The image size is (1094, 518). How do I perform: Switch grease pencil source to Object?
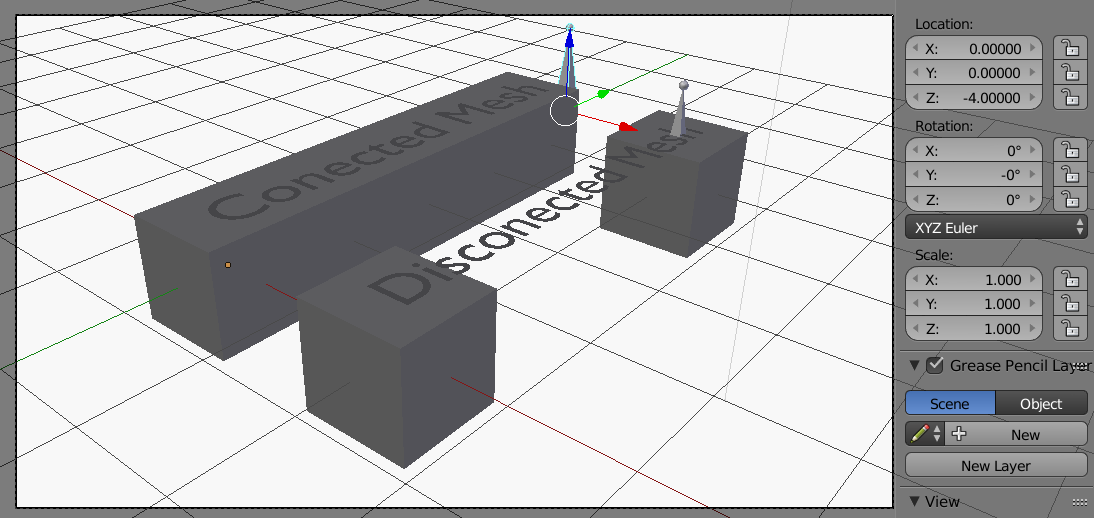[x=1041, y=404]
